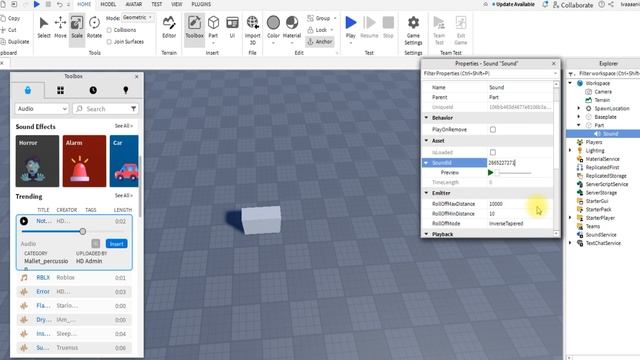Activate the Move tool

60,27
